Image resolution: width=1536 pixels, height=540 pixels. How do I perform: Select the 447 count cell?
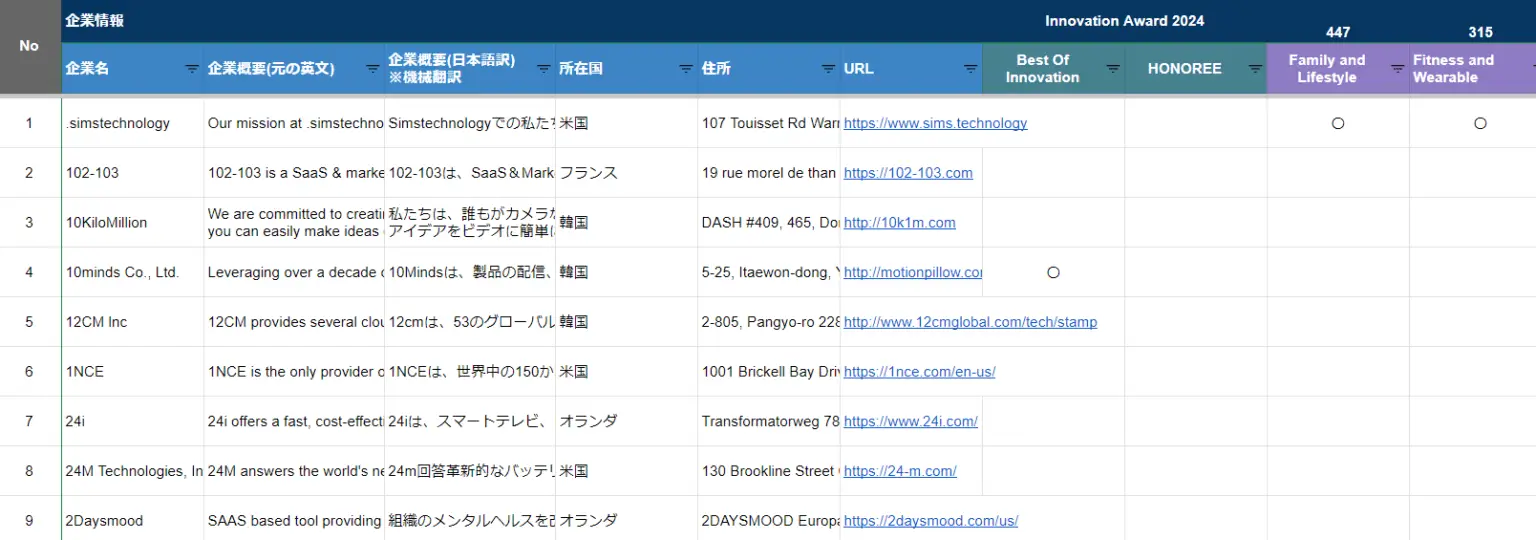click(1338, 32)
